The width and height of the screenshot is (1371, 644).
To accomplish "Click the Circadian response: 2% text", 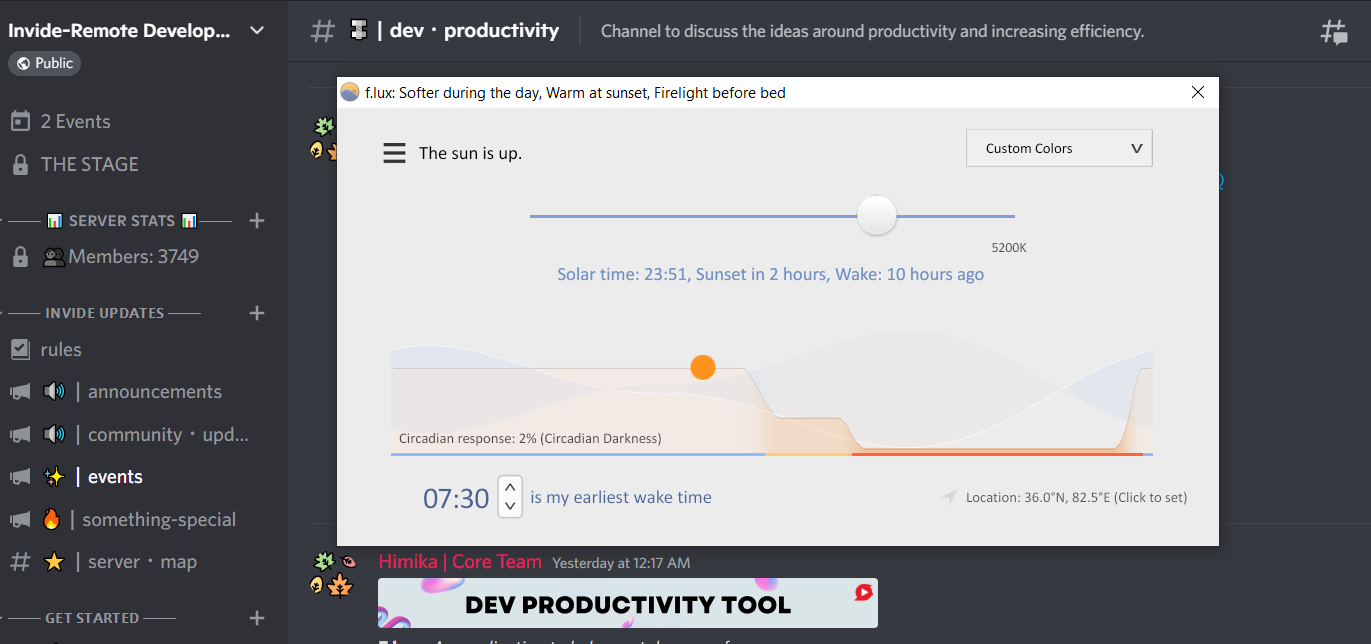I will pos(530,438).
